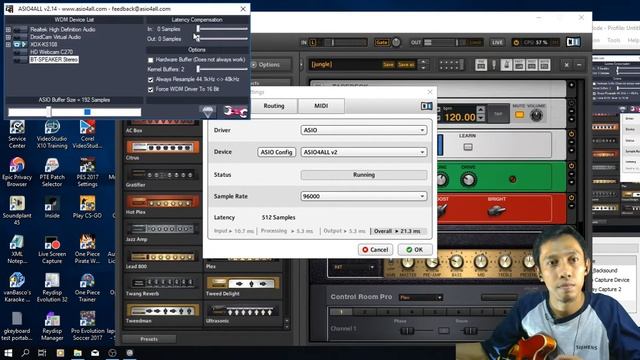
Task: Open the Soundplant 45 desktop shortcut
Action: coord(17,210)
